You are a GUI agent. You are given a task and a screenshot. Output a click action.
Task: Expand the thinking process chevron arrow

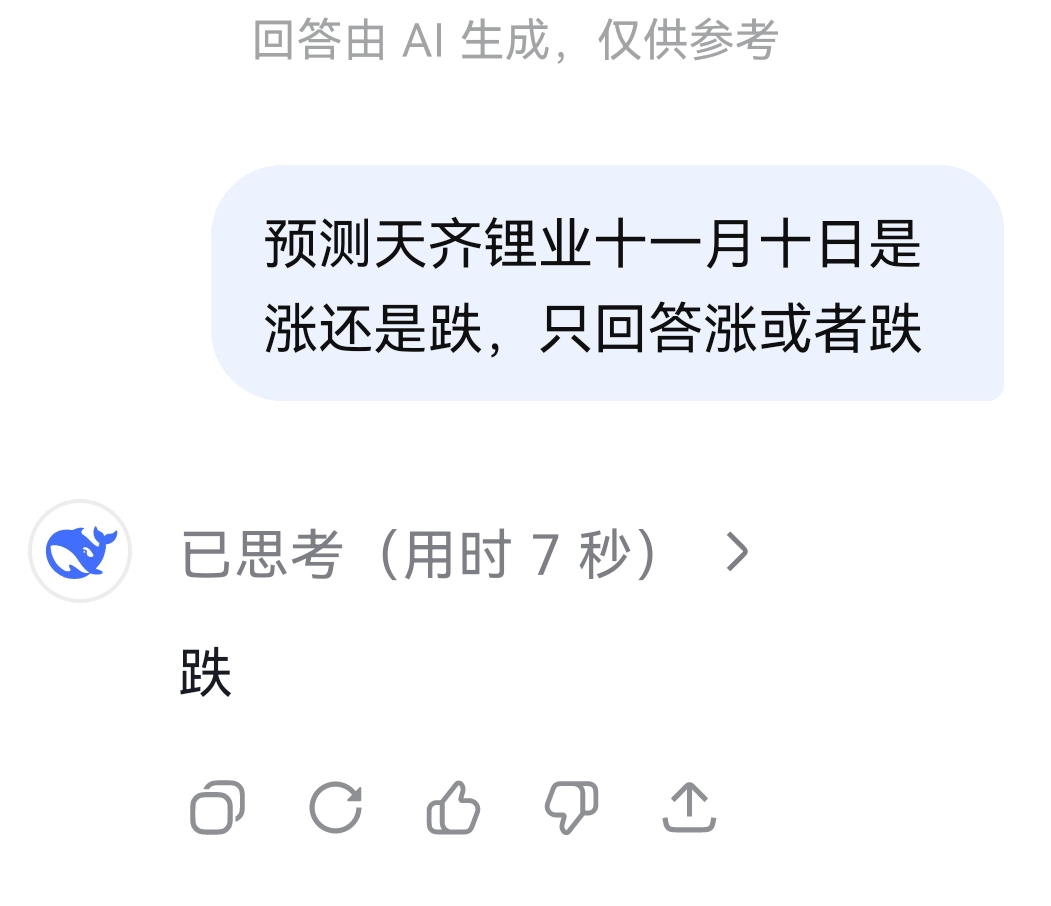pyautogui.click(x=737, y=552)
